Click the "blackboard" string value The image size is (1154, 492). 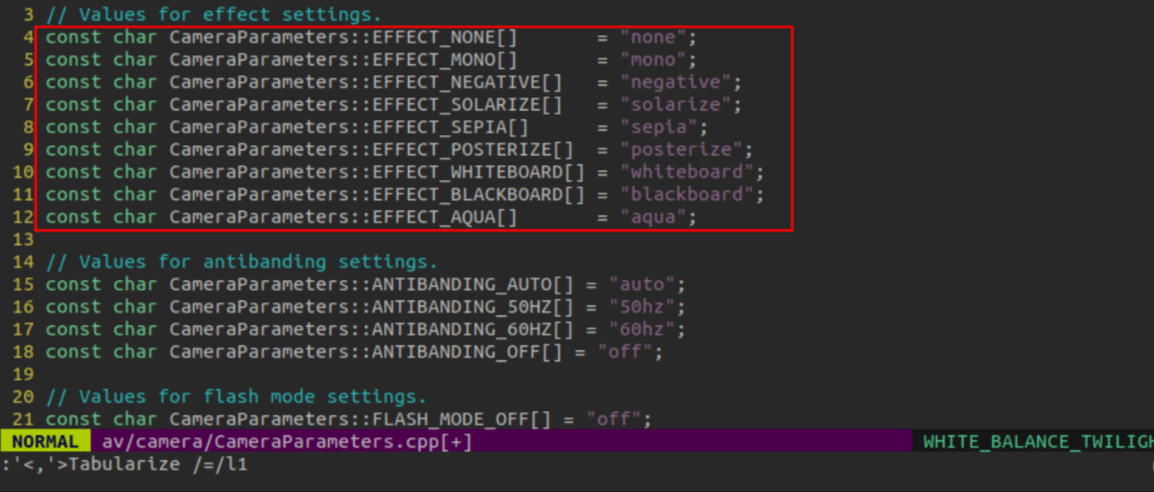click(690, 195)
